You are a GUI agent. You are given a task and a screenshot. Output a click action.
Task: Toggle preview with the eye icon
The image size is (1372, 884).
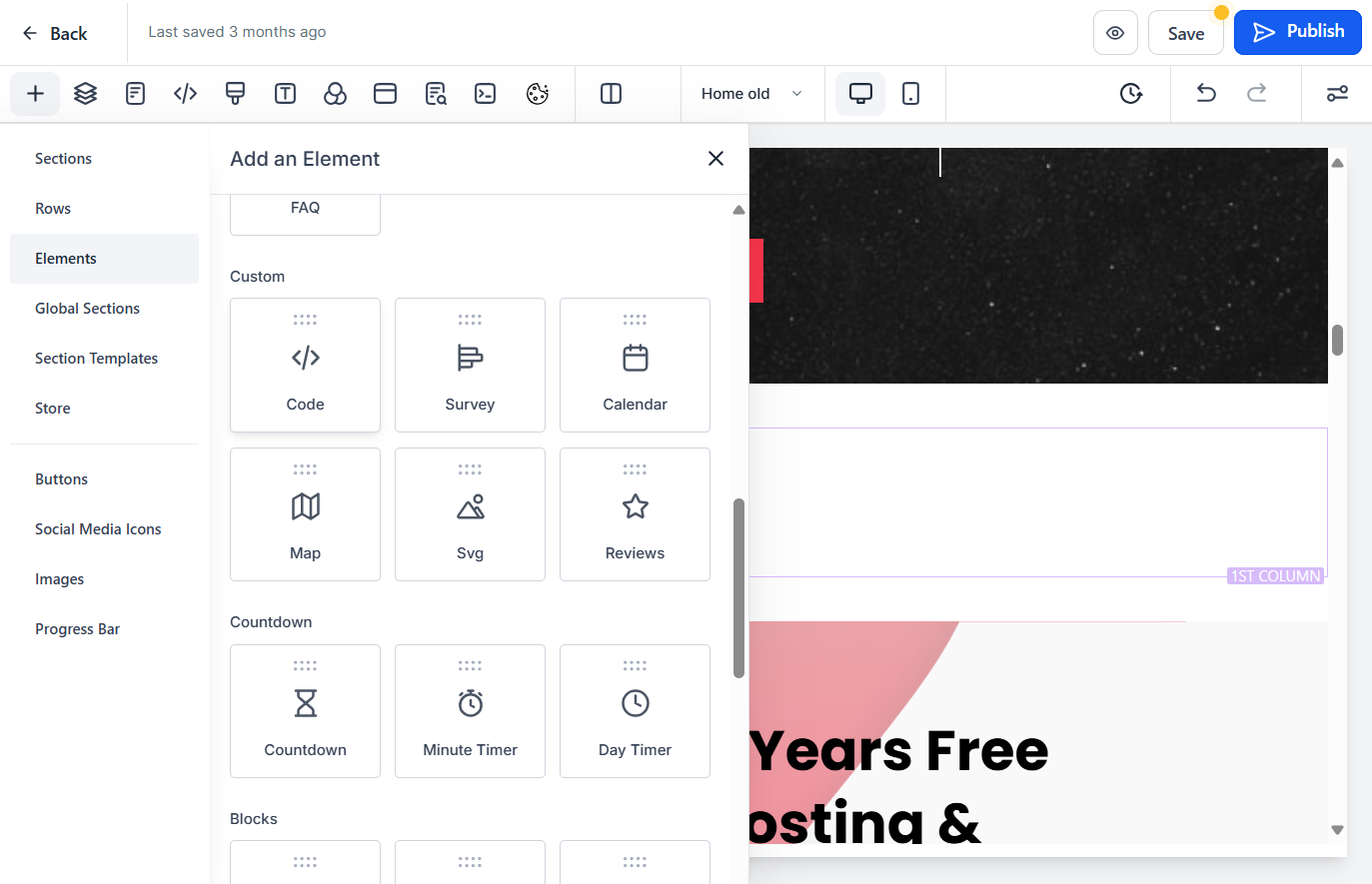1115,33
